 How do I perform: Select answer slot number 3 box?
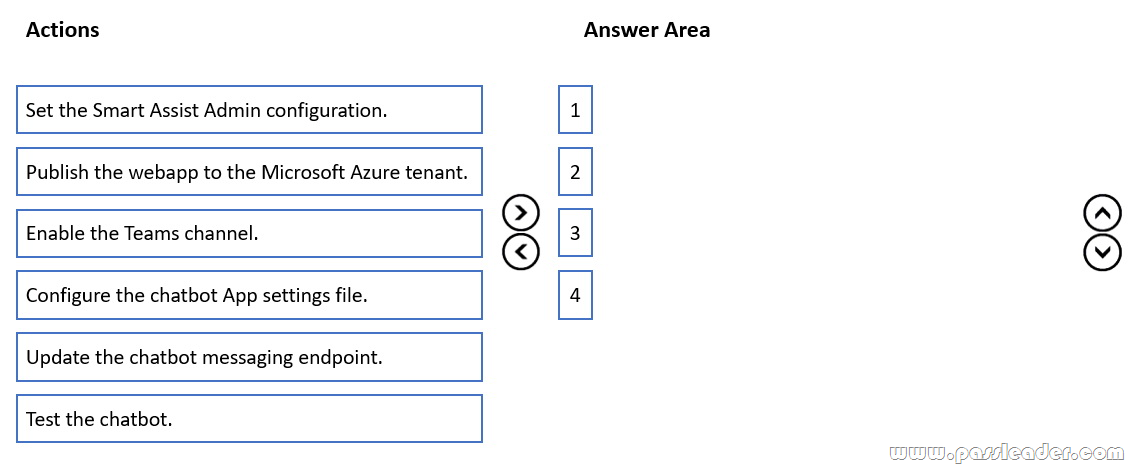pos(575,234)
